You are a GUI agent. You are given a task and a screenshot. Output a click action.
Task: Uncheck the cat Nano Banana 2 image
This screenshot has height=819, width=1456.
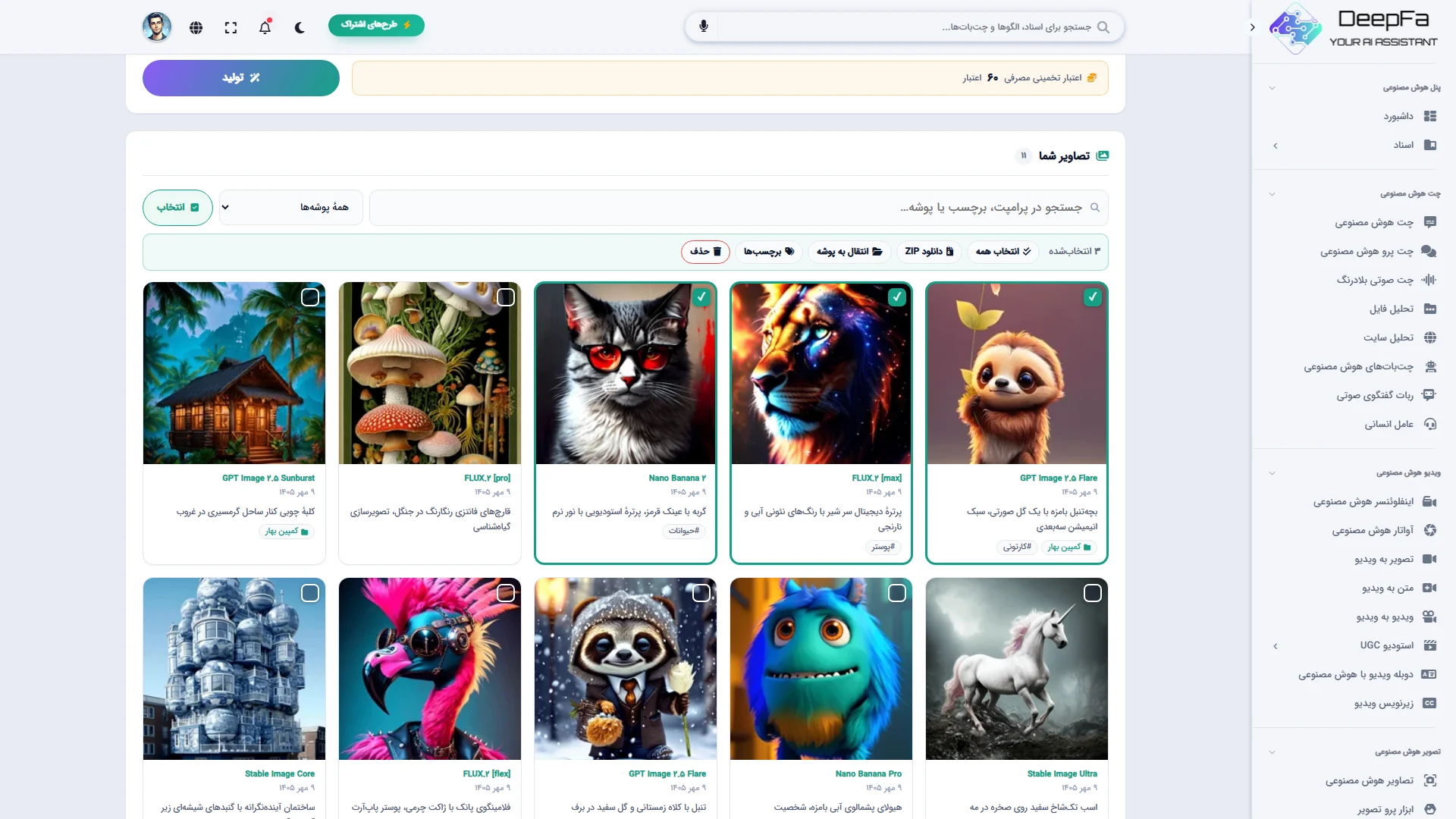pos(701,297)
